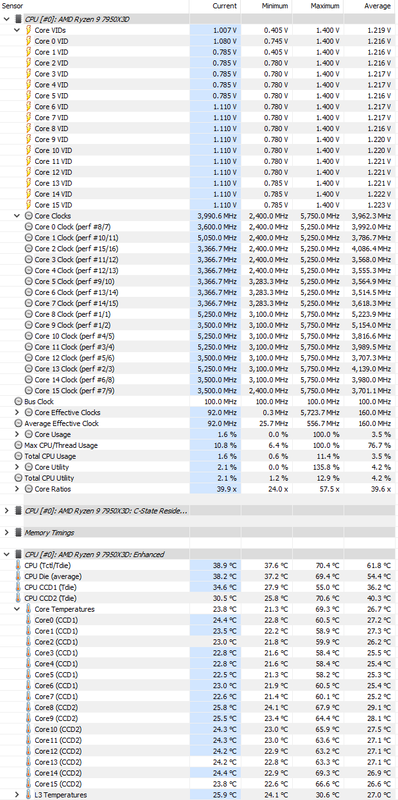
Task: Click the thermometer icon beside CPU Die (average)
Action: [x=19, y=576]
